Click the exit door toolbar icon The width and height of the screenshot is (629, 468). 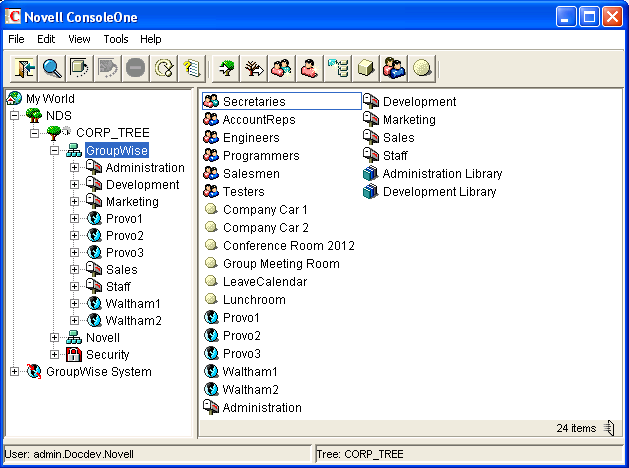pos(24,68)
